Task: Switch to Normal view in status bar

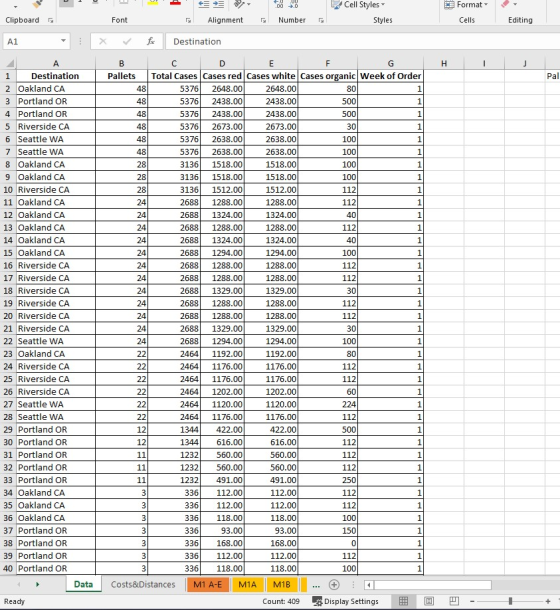Action: (x=404, y=601)
